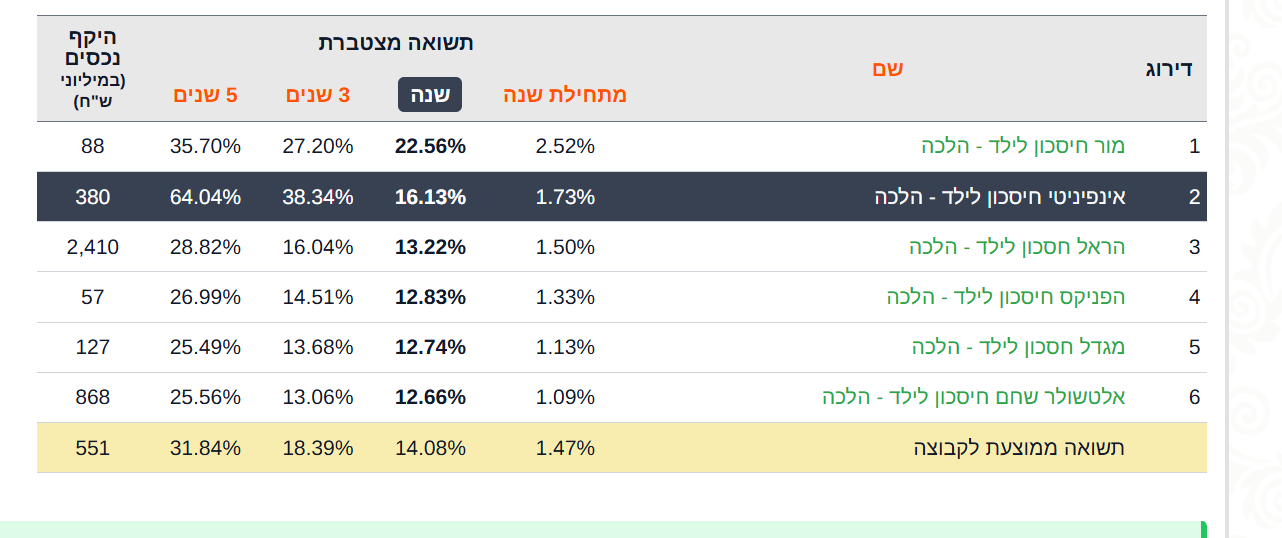Click the 22.56% one-year return value
The height and width of the screenshot is (538, 1282).
(x=430, y=146)
